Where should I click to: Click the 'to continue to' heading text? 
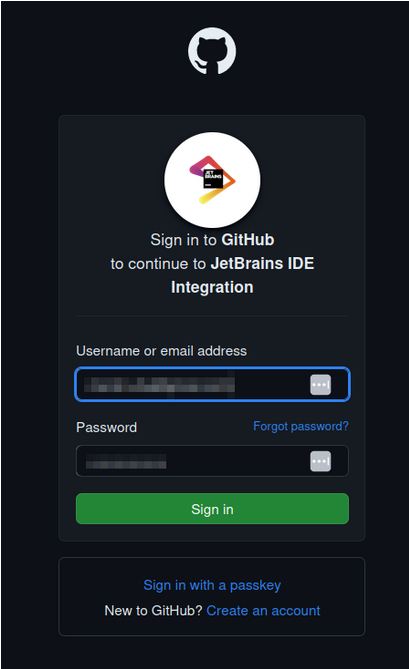coord(158,264)
